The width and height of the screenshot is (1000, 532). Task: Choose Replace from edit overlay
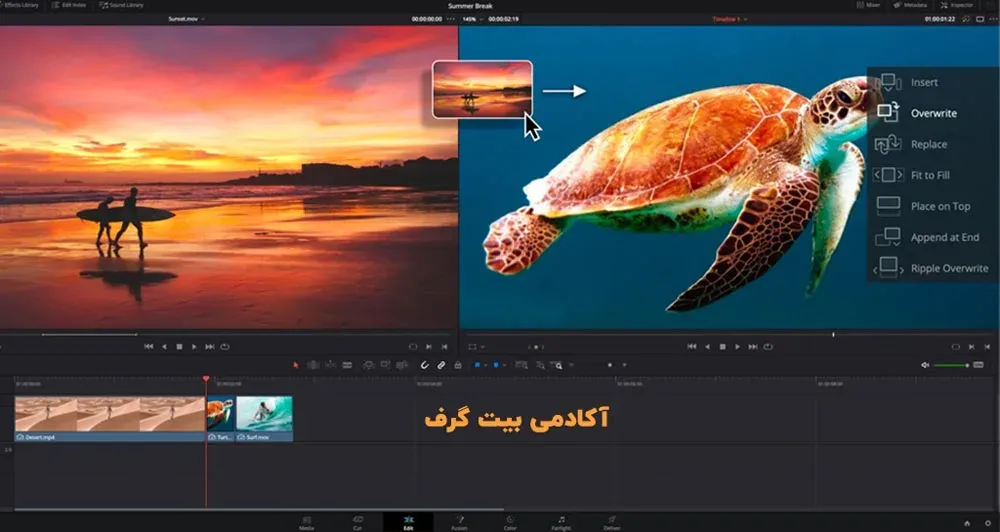pos(928,144)
